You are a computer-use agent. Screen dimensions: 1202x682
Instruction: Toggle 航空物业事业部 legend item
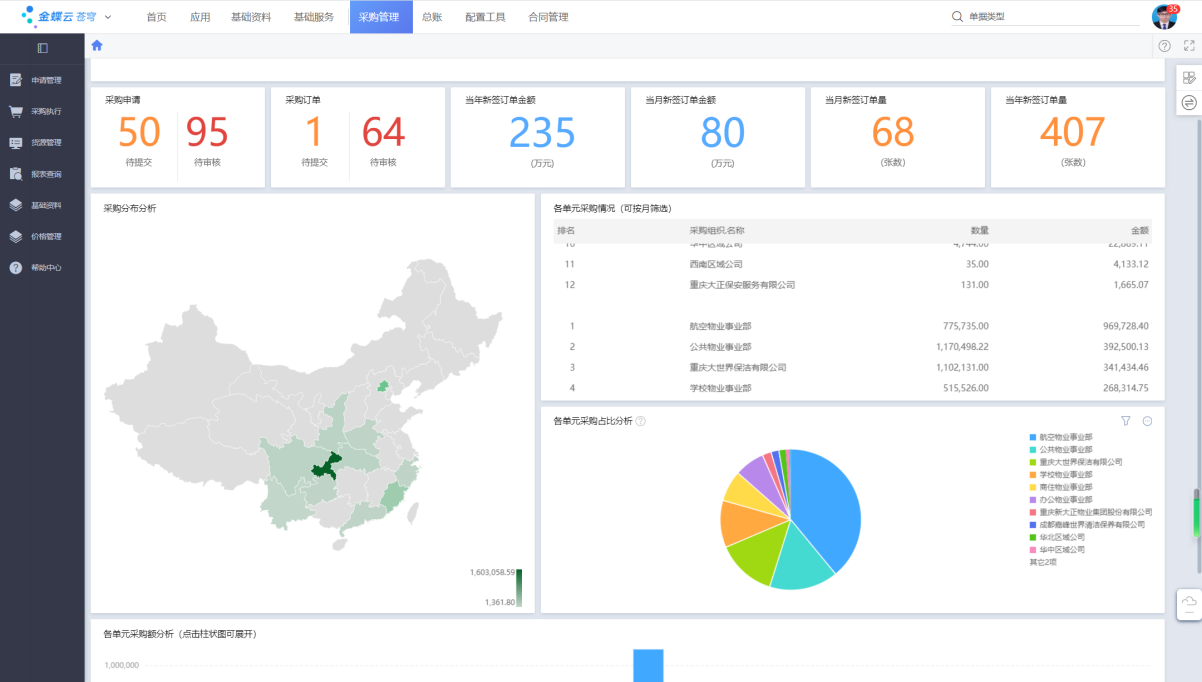coord(1065,437)
